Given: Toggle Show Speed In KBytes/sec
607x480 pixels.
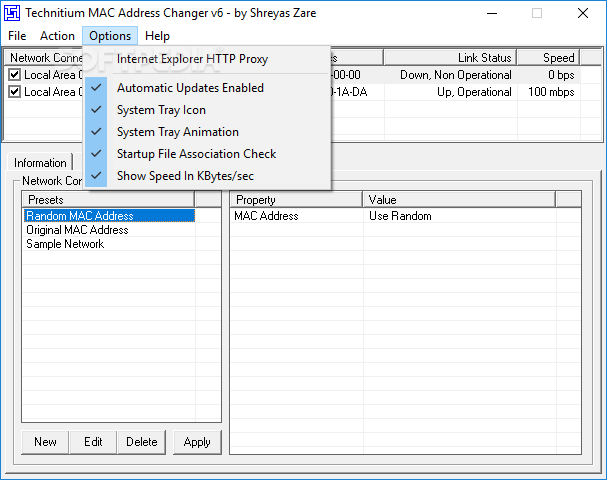Looking at the screenshot, I should click(207, 176).
